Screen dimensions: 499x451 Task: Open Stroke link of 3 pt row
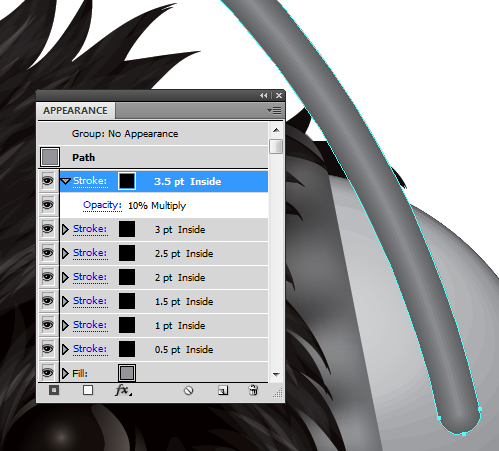(90, 229)
